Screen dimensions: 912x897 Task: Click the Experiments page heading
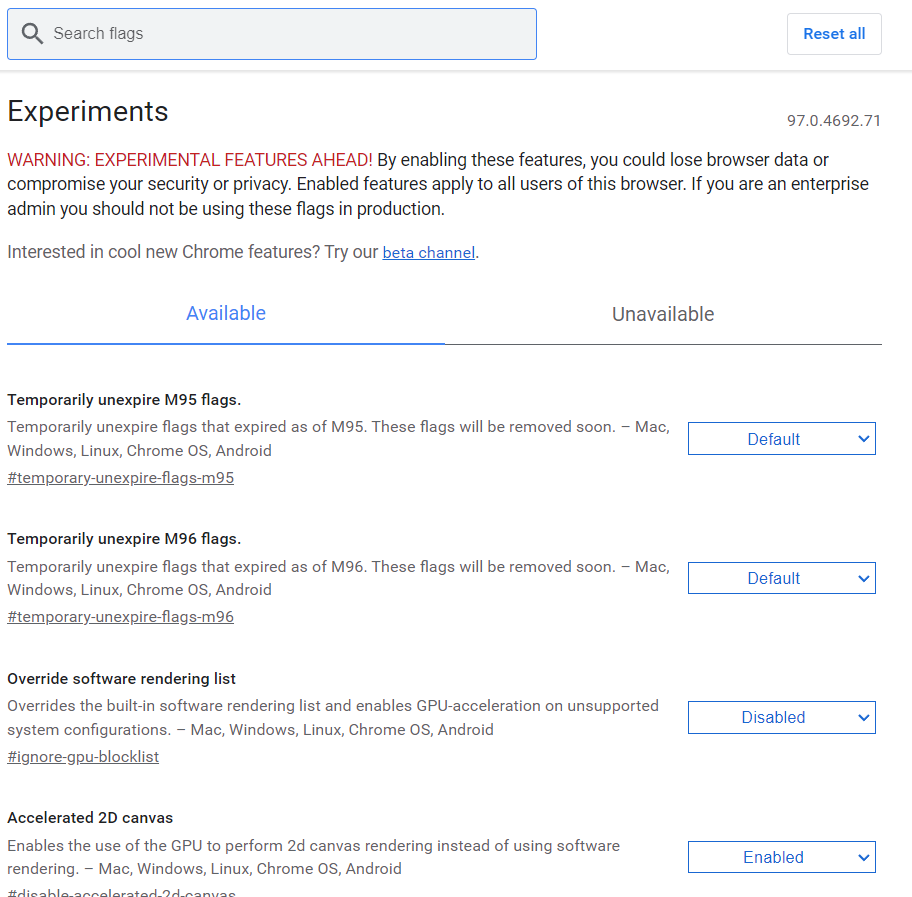tap(88, 111)
